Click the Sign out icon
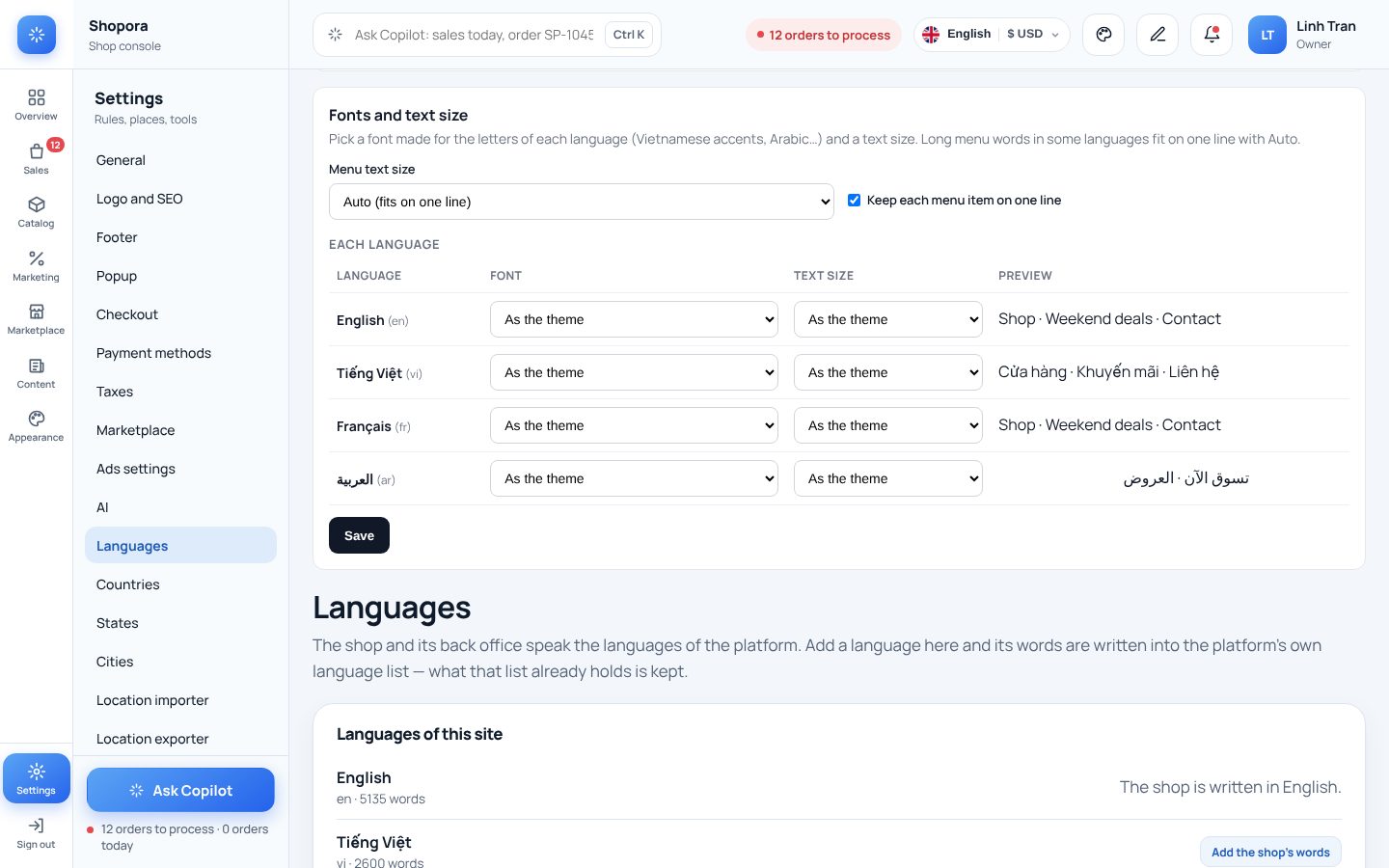 click(37, 826)
